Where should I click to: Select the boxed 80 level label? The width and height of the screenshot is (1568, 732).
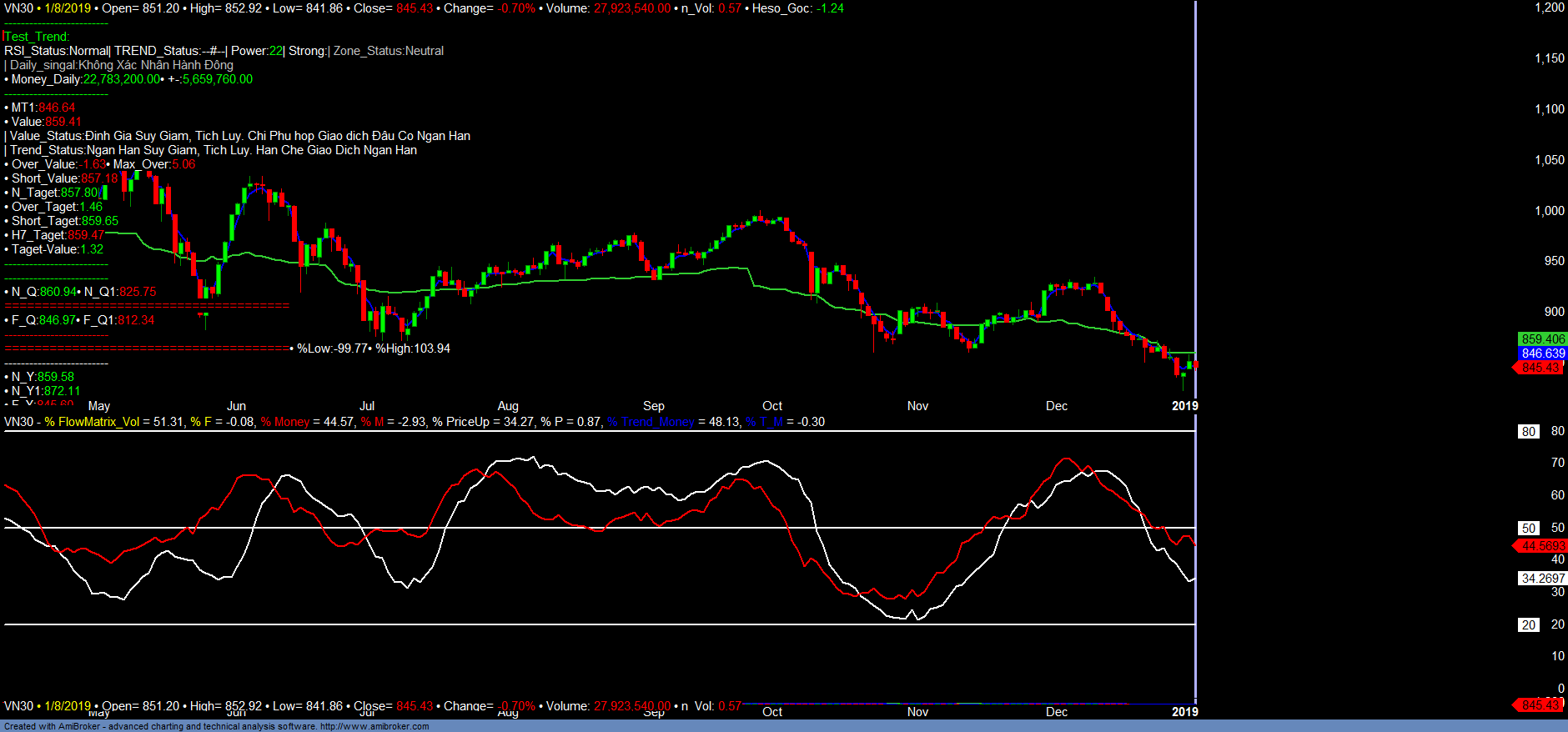1528,432
